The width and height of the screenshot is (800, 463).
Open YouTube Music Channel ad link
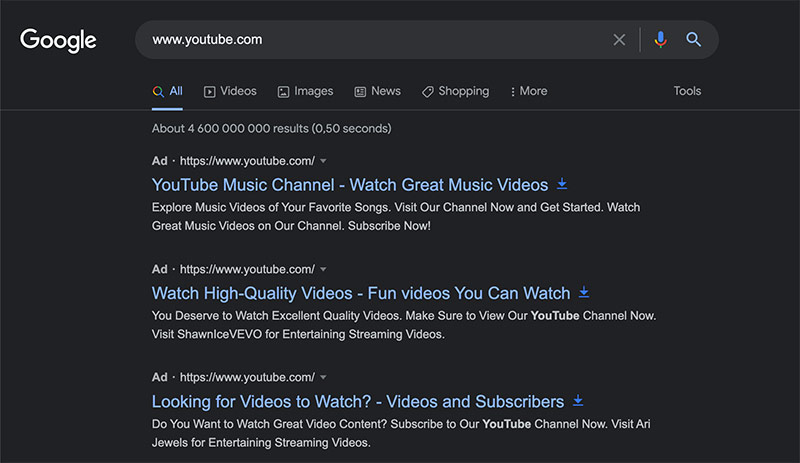(350, 185)
